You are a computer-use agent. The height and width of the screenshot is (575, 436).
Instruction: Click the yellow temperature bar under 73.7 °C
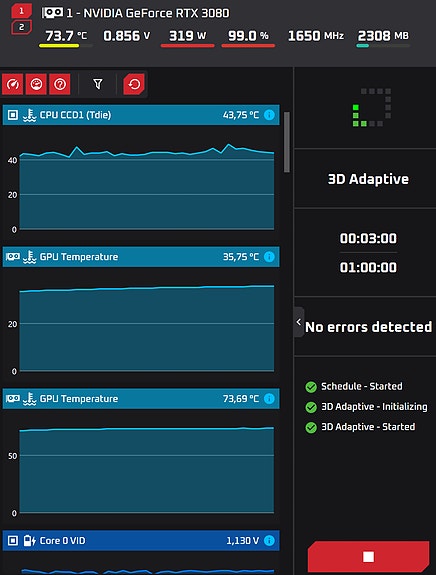[59, 46]
